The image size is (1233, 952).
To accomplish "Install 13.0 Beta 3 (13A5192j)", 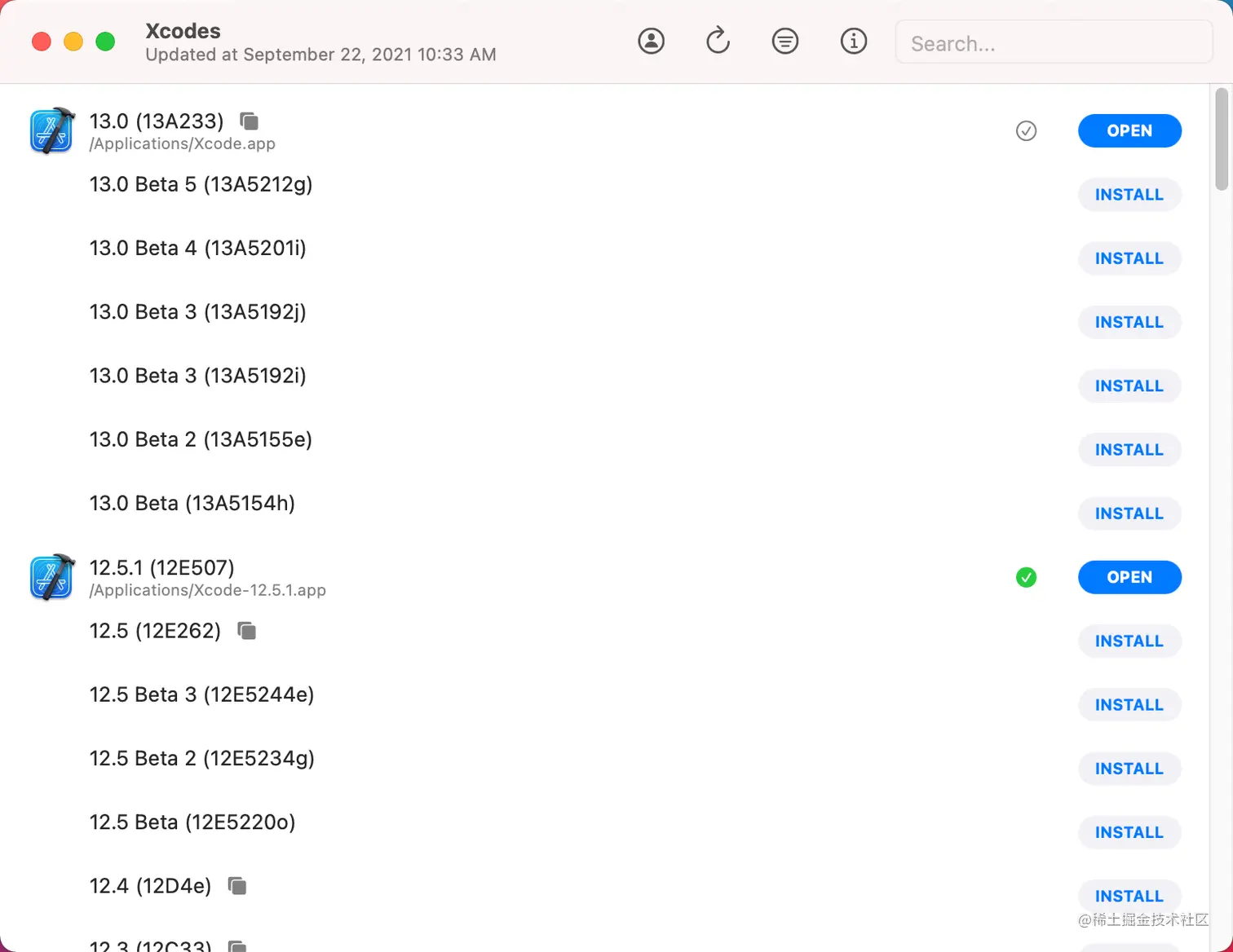I will [x=1129, y=322].
